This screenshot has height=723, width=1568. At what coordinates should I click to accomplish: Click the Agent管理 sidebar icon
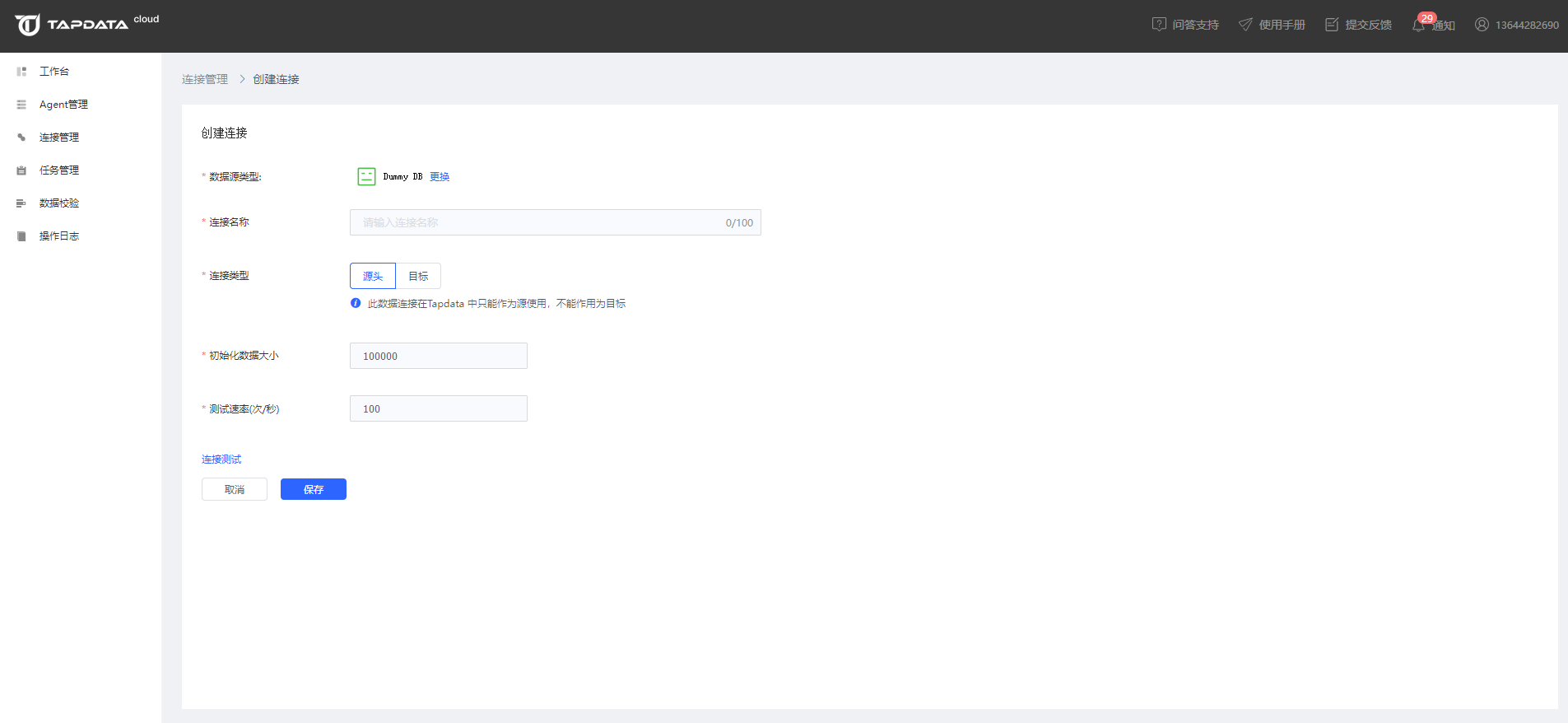(21, 105)
